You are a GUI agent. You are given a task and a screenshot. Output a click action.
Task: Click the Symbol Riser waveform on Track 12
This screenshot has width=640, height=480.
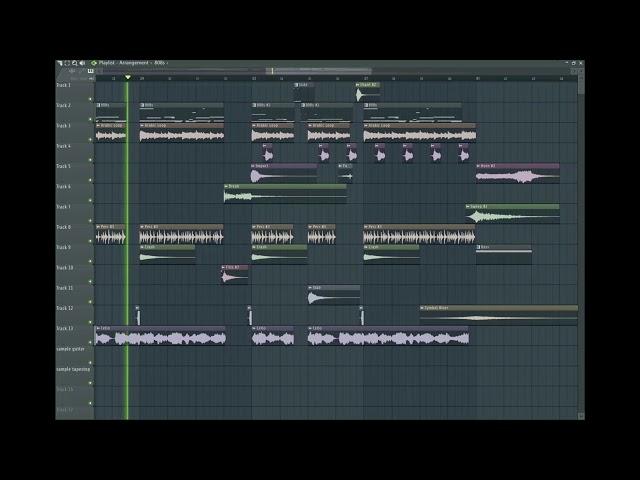point(499,318)
